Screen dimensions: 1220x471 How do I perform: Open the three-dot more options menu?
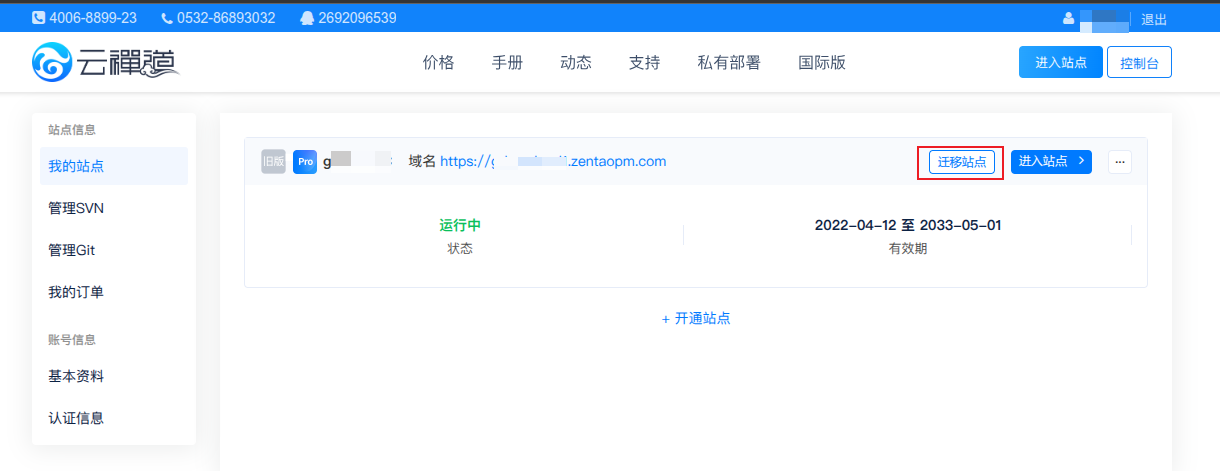1120,162
